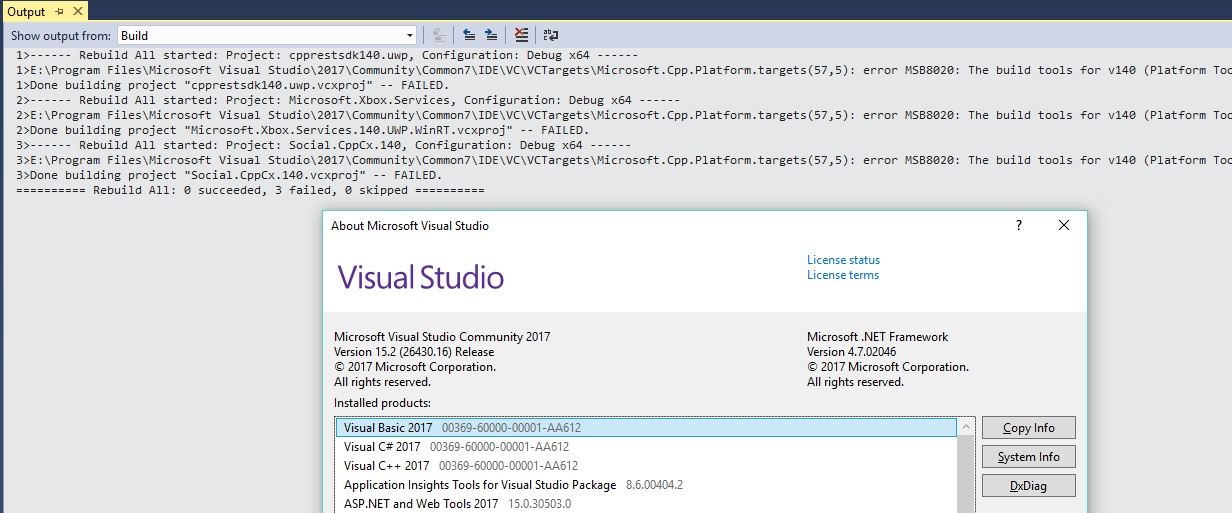Viewport: 1232px width, 513px height.
Task: Click the 'Rebuild All: 0 succeeded, 3 failed' line
Action: pyautogui.click(x=250, y=190)
